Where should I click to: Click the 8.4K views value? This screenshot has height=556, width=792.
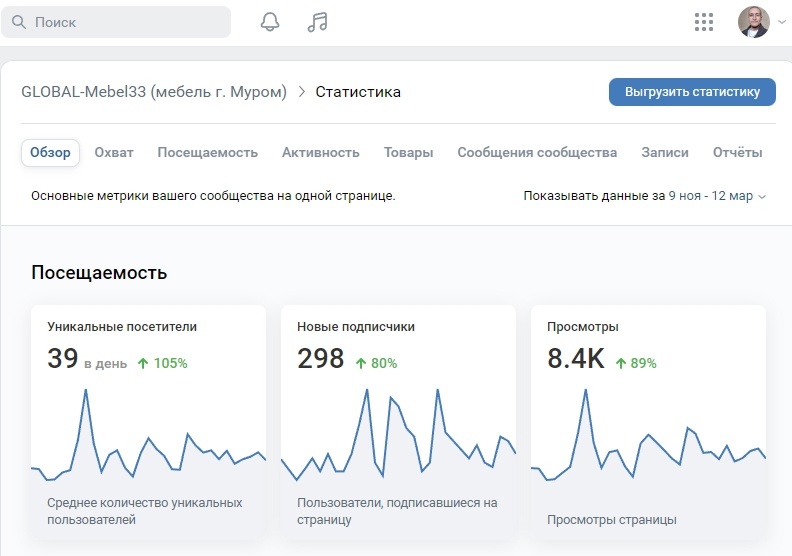coord(576,359)
